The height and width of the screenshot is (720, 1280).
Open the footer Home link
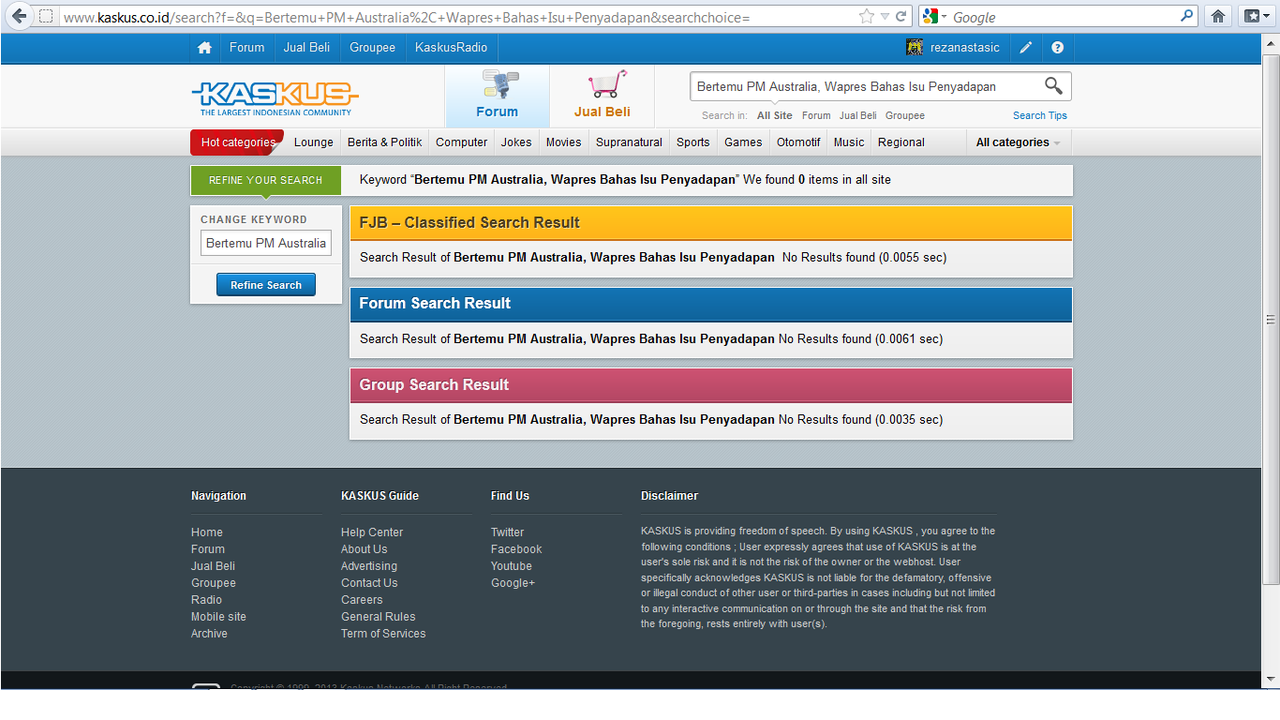[207, 532]
